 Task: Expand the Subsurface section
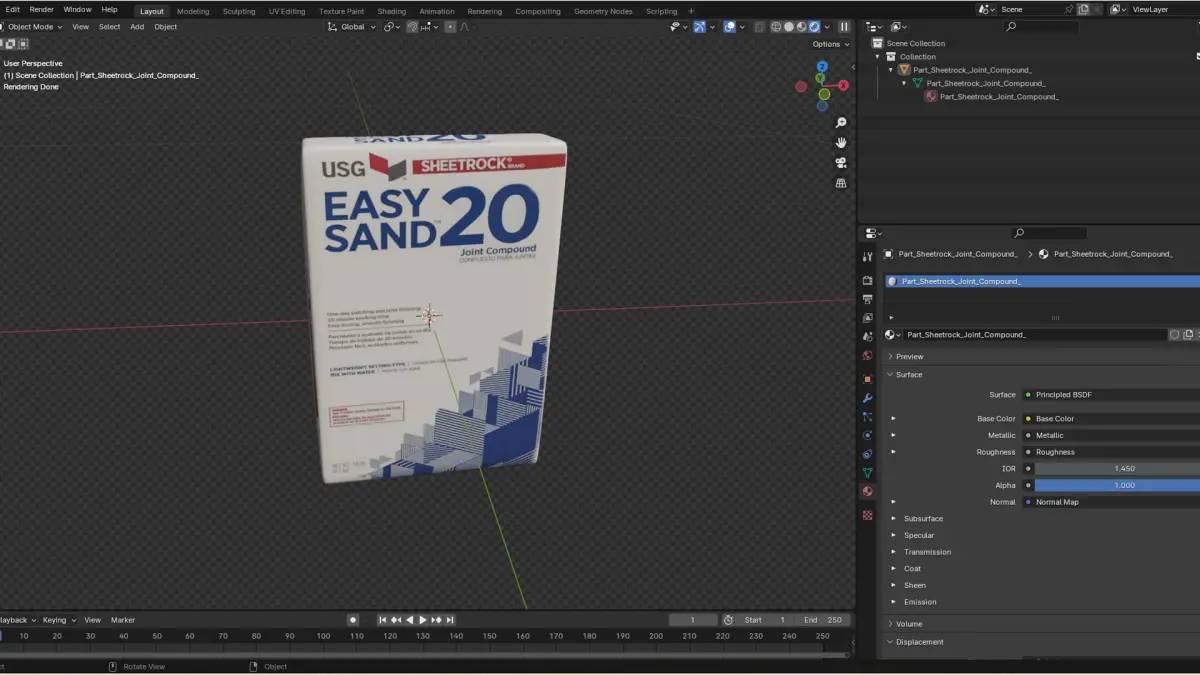[894, 519]
